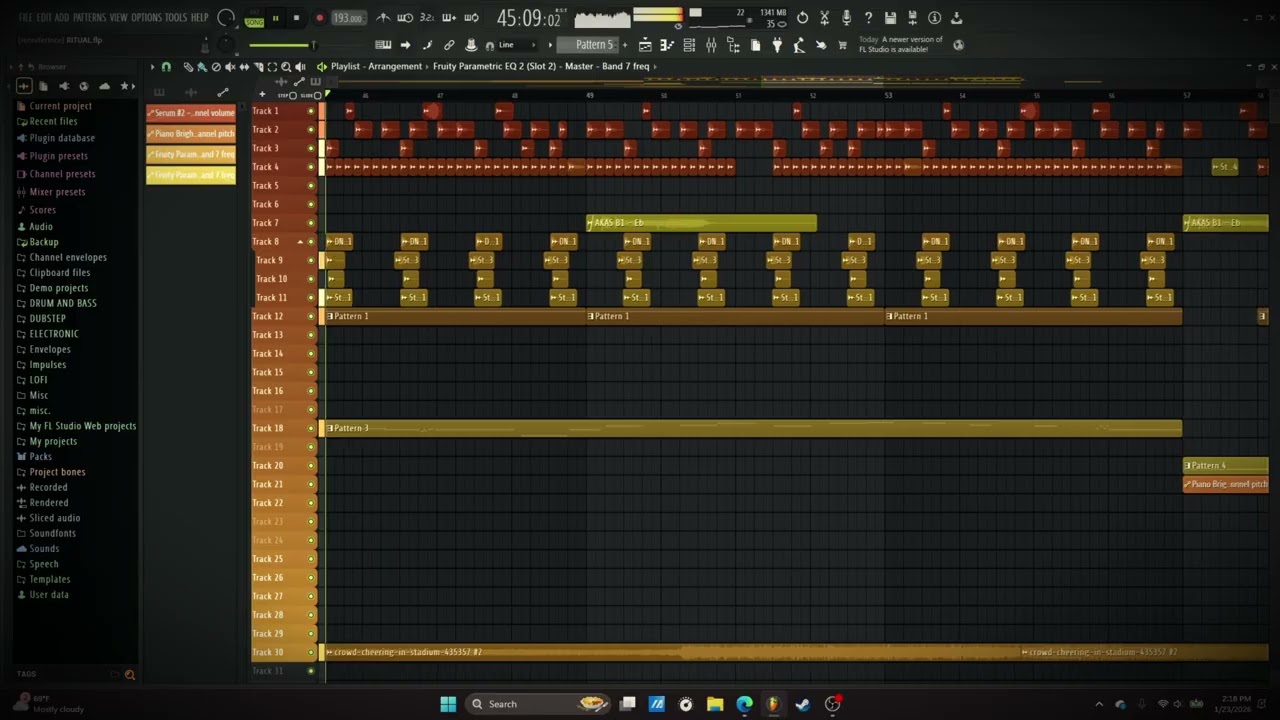This screenshot has height=720, width=1280.
Task: Select the playlist magnet snap icon
Action: coord(166,67)
